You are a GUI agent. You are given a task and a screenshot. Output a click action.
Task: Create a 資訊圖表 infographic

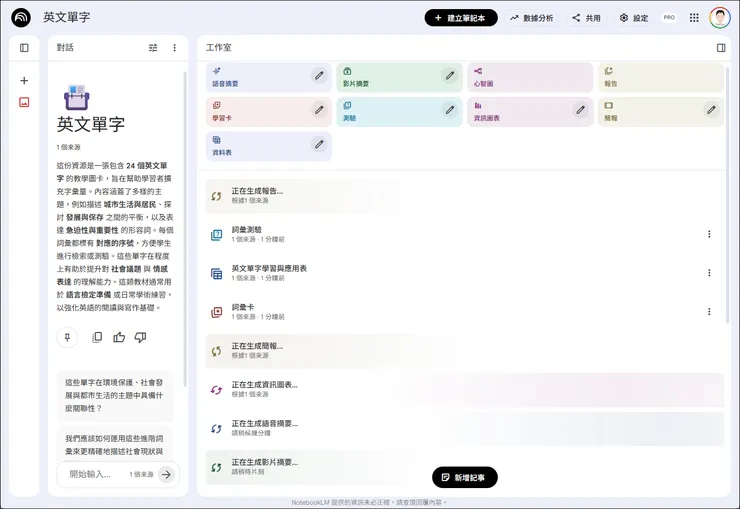pos(530,112)
